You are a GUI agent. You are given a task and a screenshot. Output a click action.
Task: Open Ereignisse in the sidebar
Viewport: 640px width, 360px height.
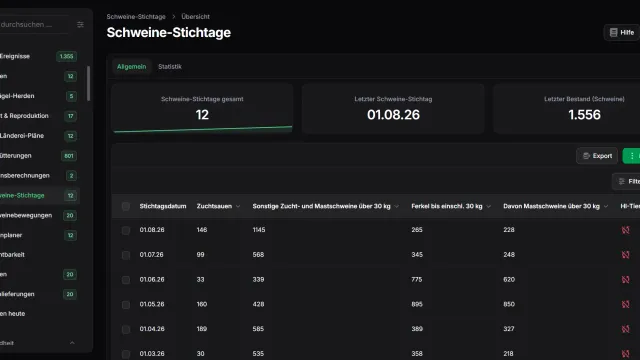tap(39, 56)
